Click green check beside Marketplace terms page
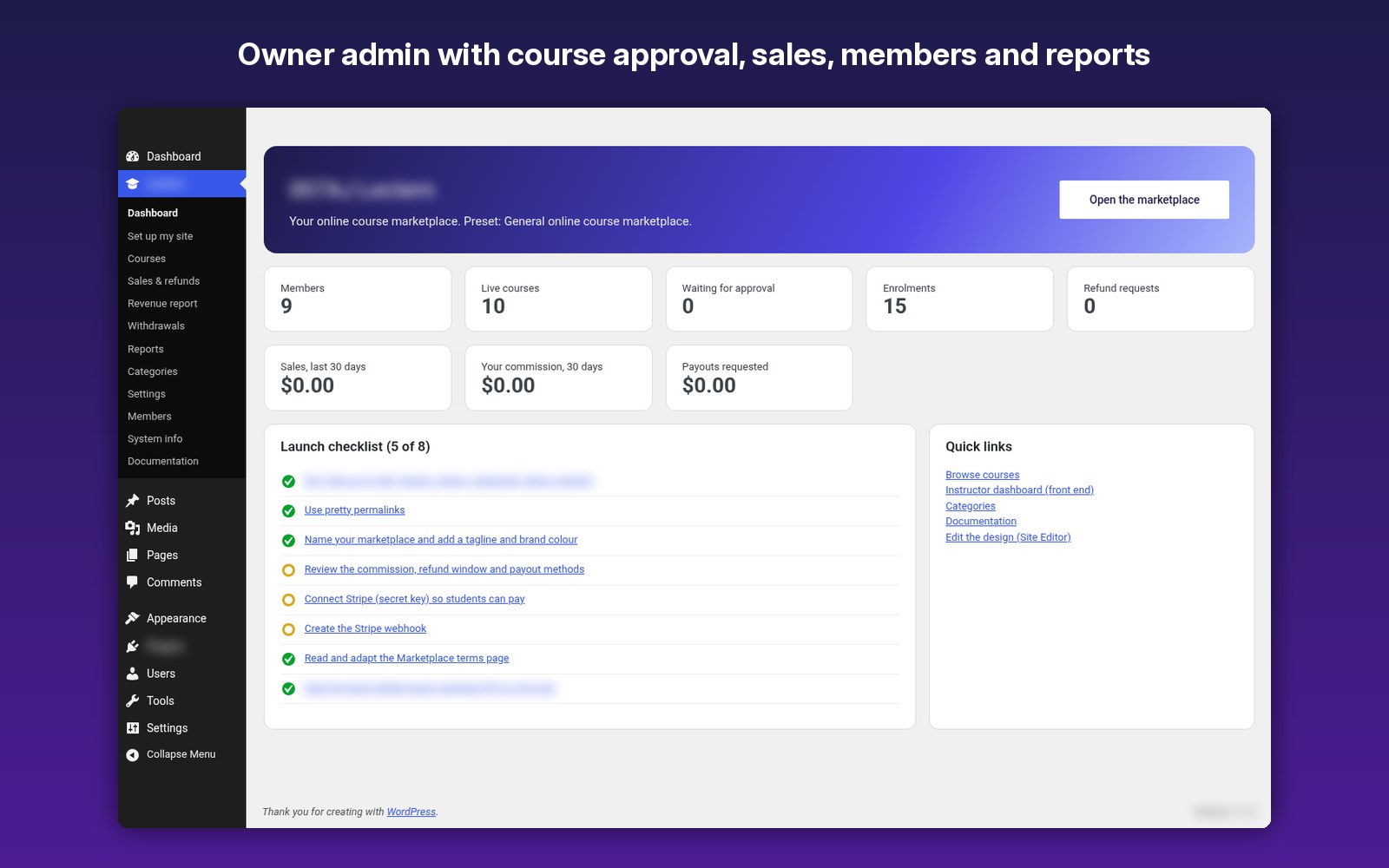This screenshot has height=868, width=1389. pyautogui.click(x=289, y=659)
